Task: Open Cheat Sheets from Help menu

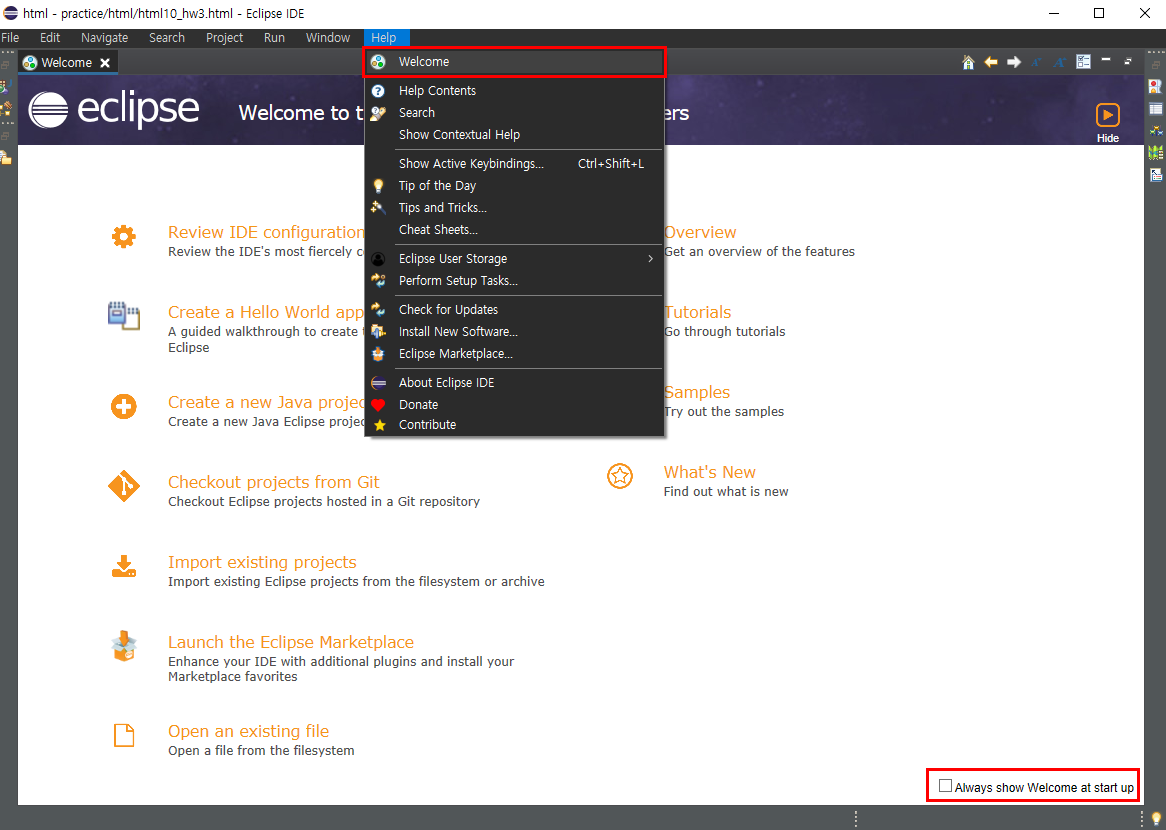Action: [x=514, y=230]
